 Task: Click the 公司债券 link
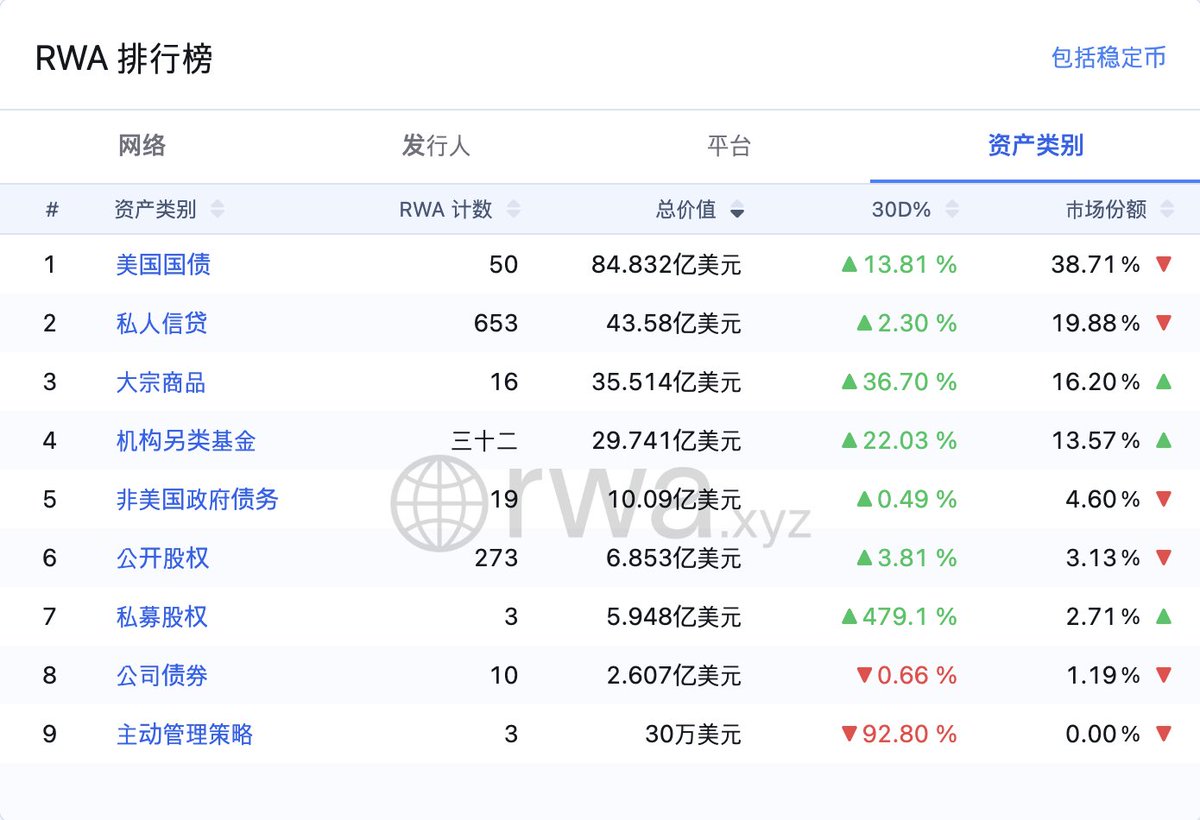(162, 676)
